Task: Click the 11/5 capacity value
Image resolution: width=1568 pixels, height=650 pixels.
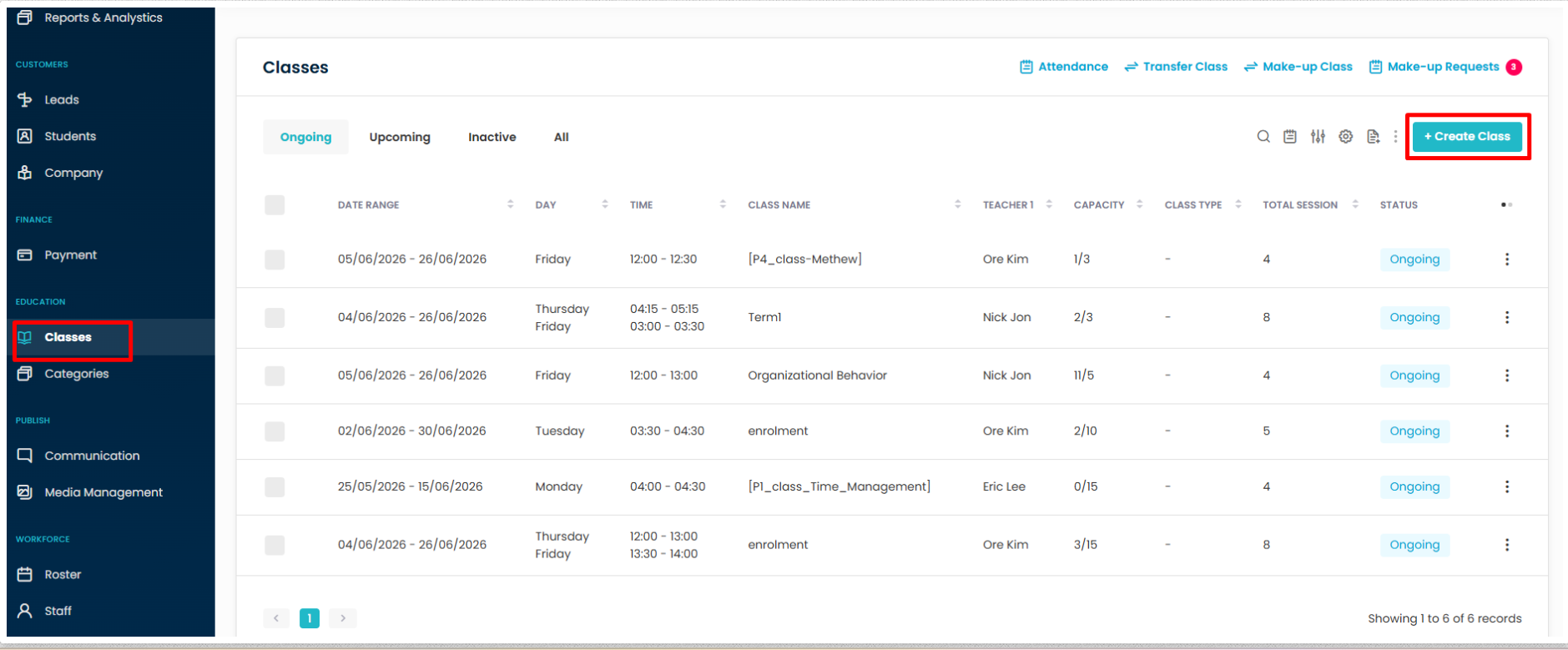Action: pos(1083,375)
